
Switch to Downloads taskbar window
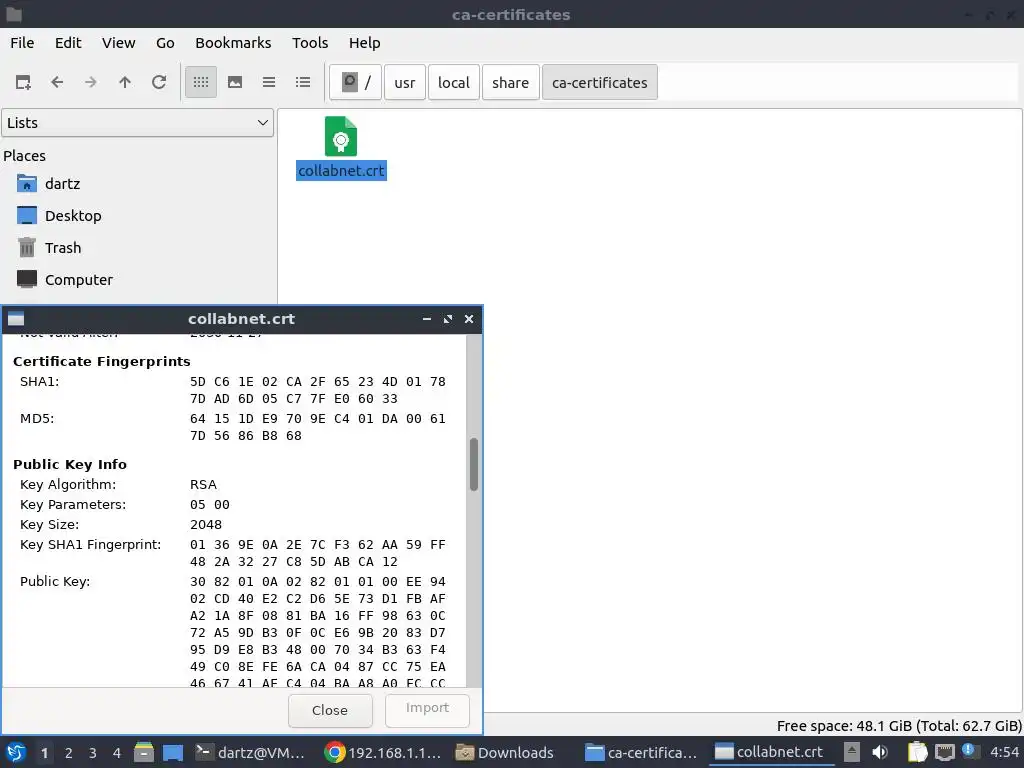pyautogui.click(x=505, y=752)
